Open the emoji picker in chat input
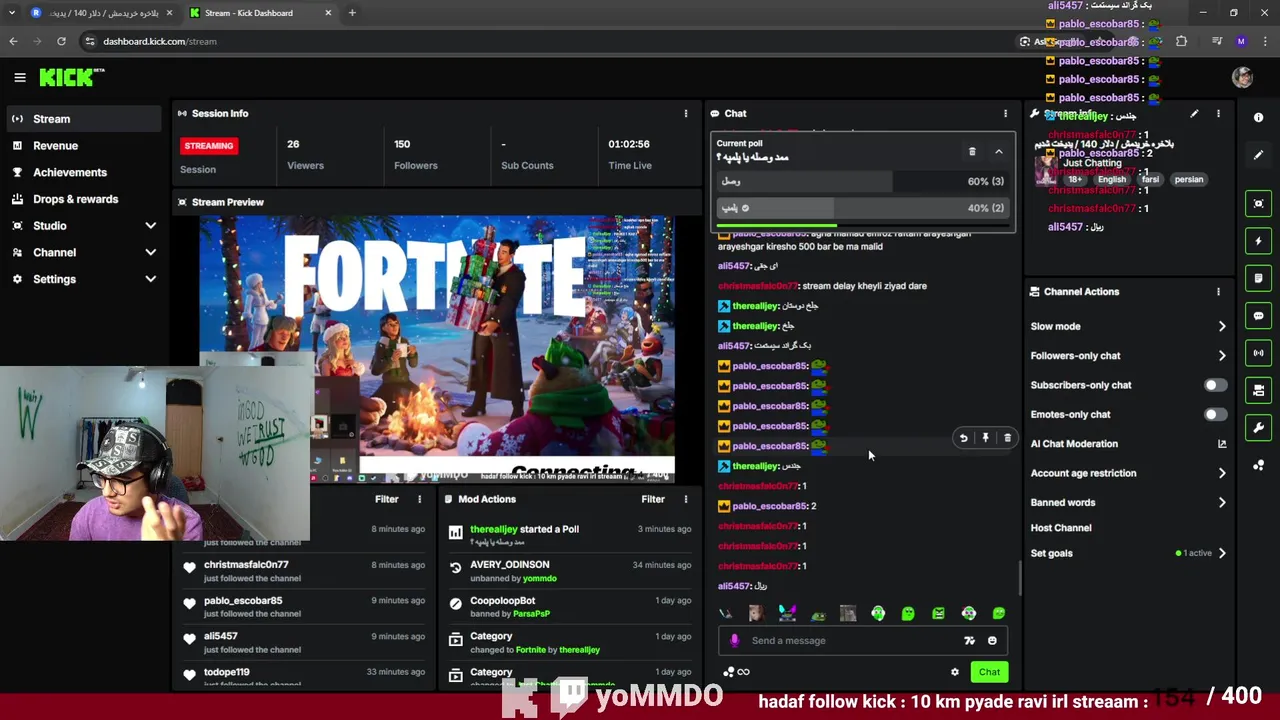This screenshot has height=720, width=1280. pyautogui.click(x=992, y=640)
